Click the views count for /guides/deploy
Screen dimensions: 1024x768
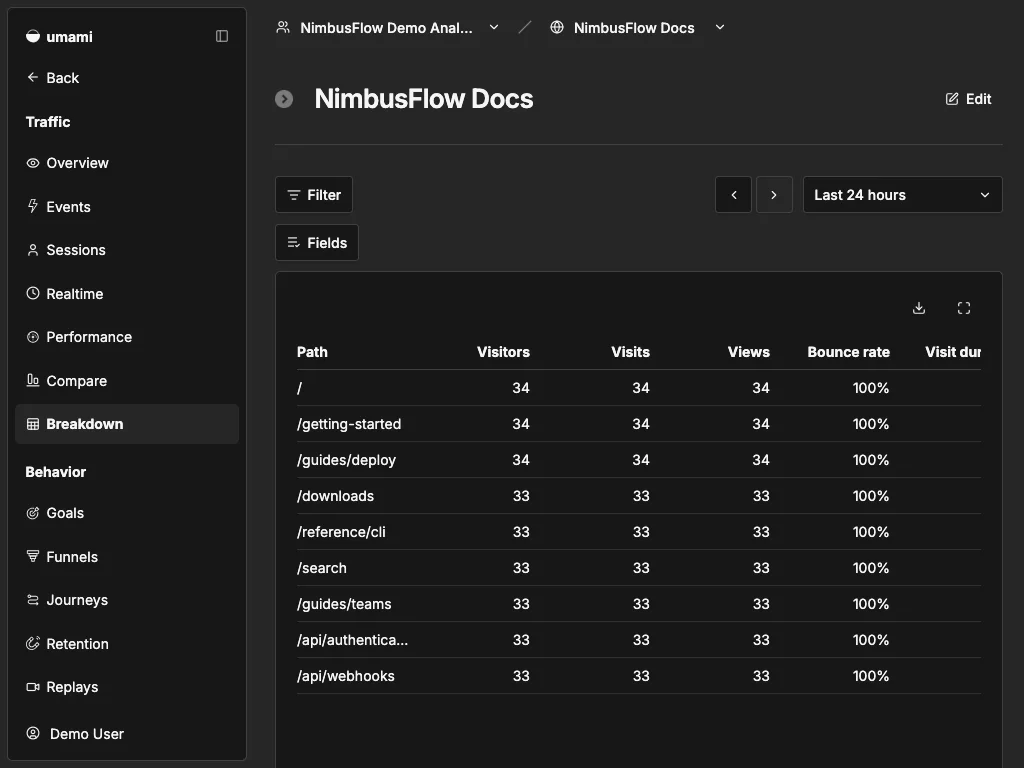pos(761,460)
